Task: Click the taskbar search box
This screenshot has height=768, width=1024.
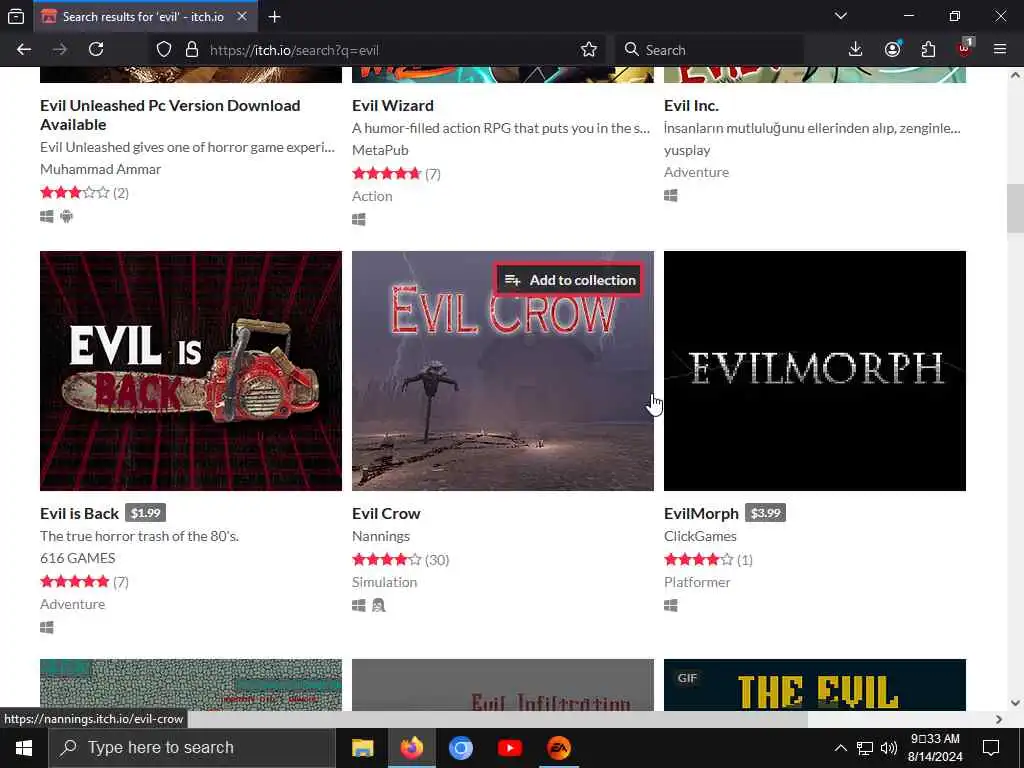Action: (192, 748)
